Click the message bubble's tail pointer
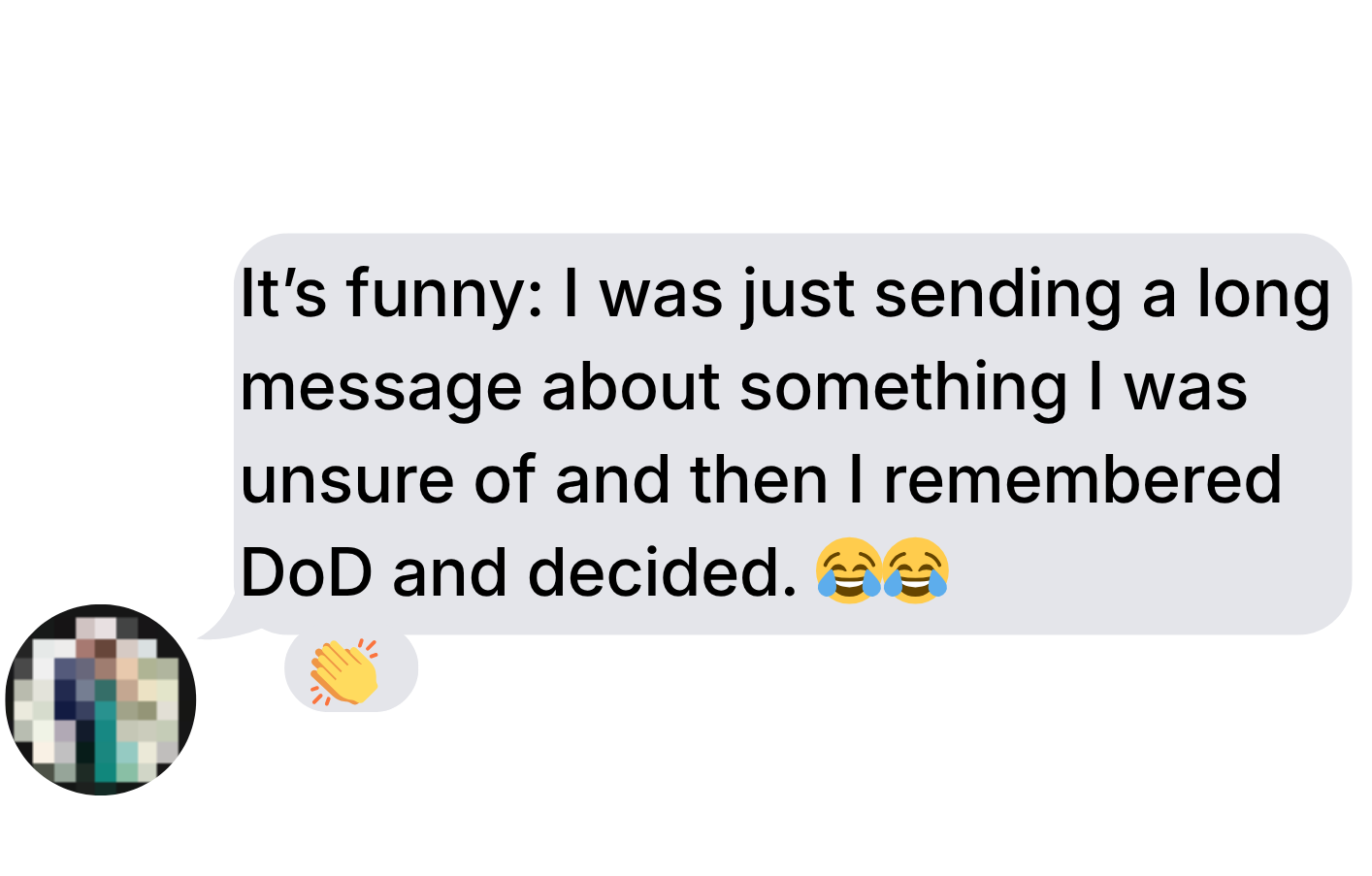 pos(221,623)
